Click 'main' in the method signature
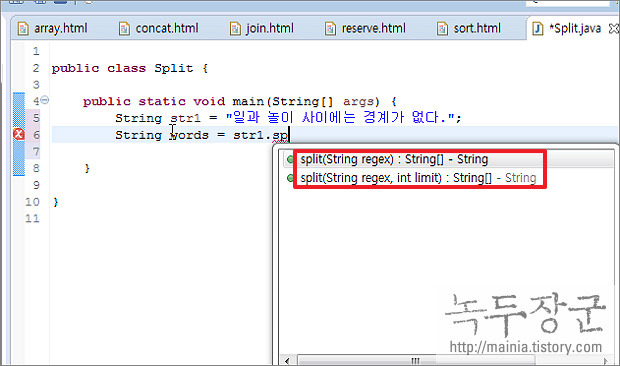The width and height of the screenshot is (620, 366). [x=248, y=101]
